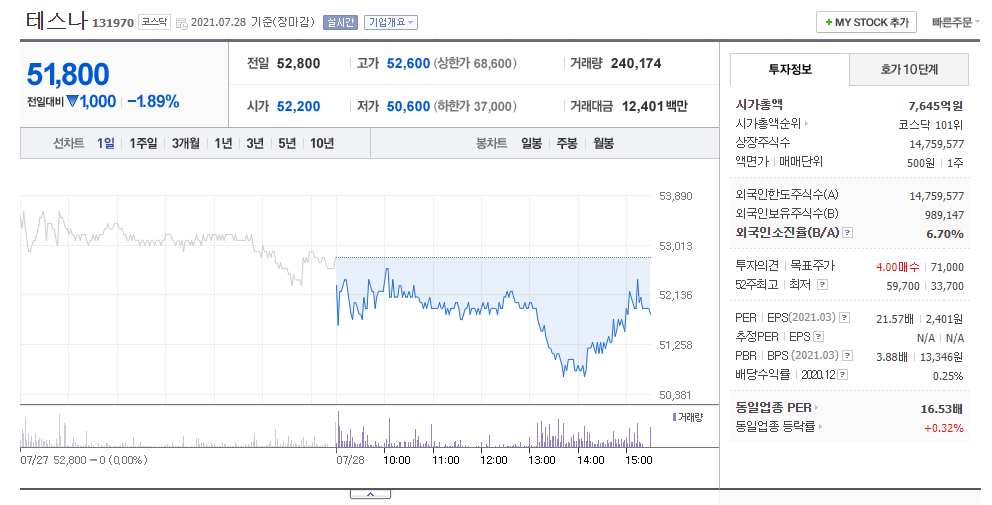Click the 동일업종 PER link

(773, 408)
